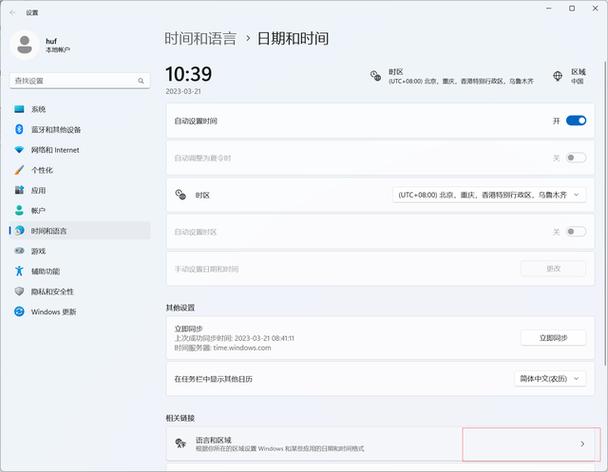This screenshot has width=608, height=472.
Task: Click 时间和语言 breadcrumb link
Action: 200,39
